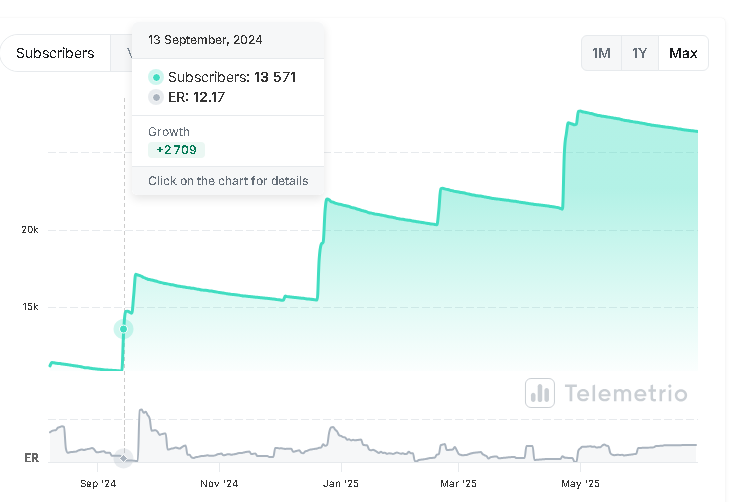Click the +2709 growth badge
This screenshot has height=502, width=730.
(x=177, y=150)
